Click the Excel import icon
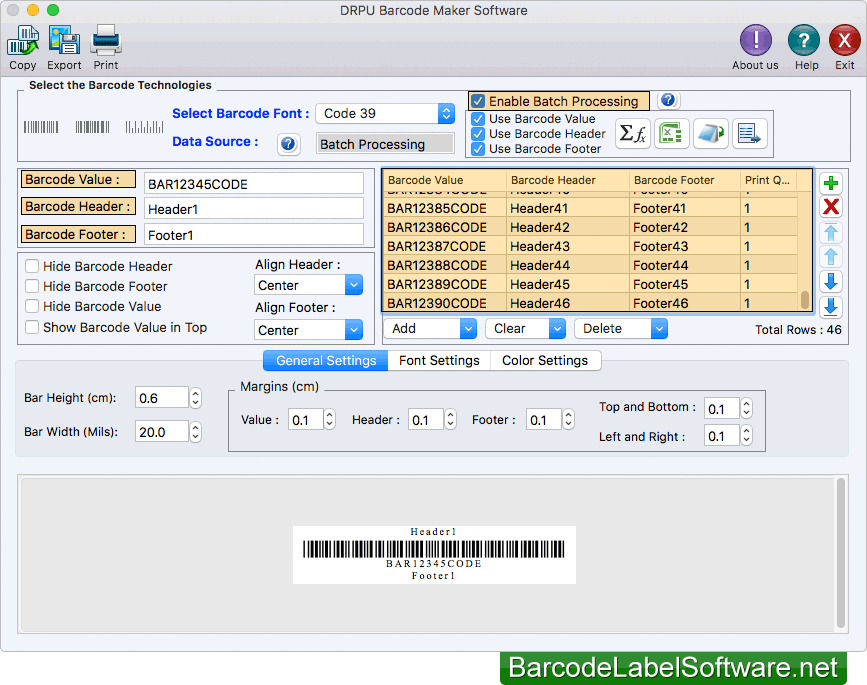This screenshot has width=867, height=685. pyautogui.click(x=671, y=133)
